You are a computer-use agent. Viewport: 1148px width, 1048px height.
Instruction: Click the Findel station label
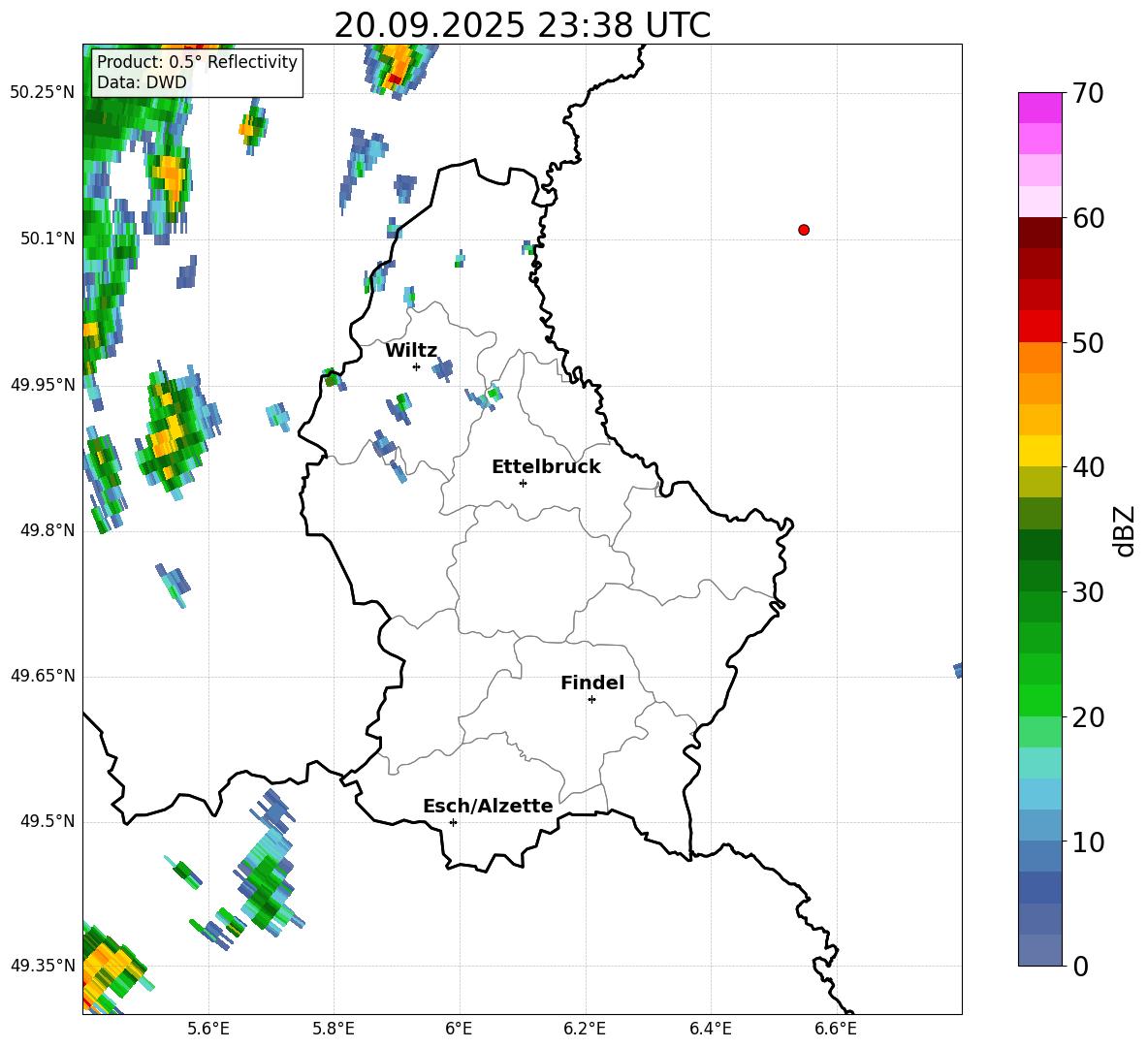click(x=592, y=683)
